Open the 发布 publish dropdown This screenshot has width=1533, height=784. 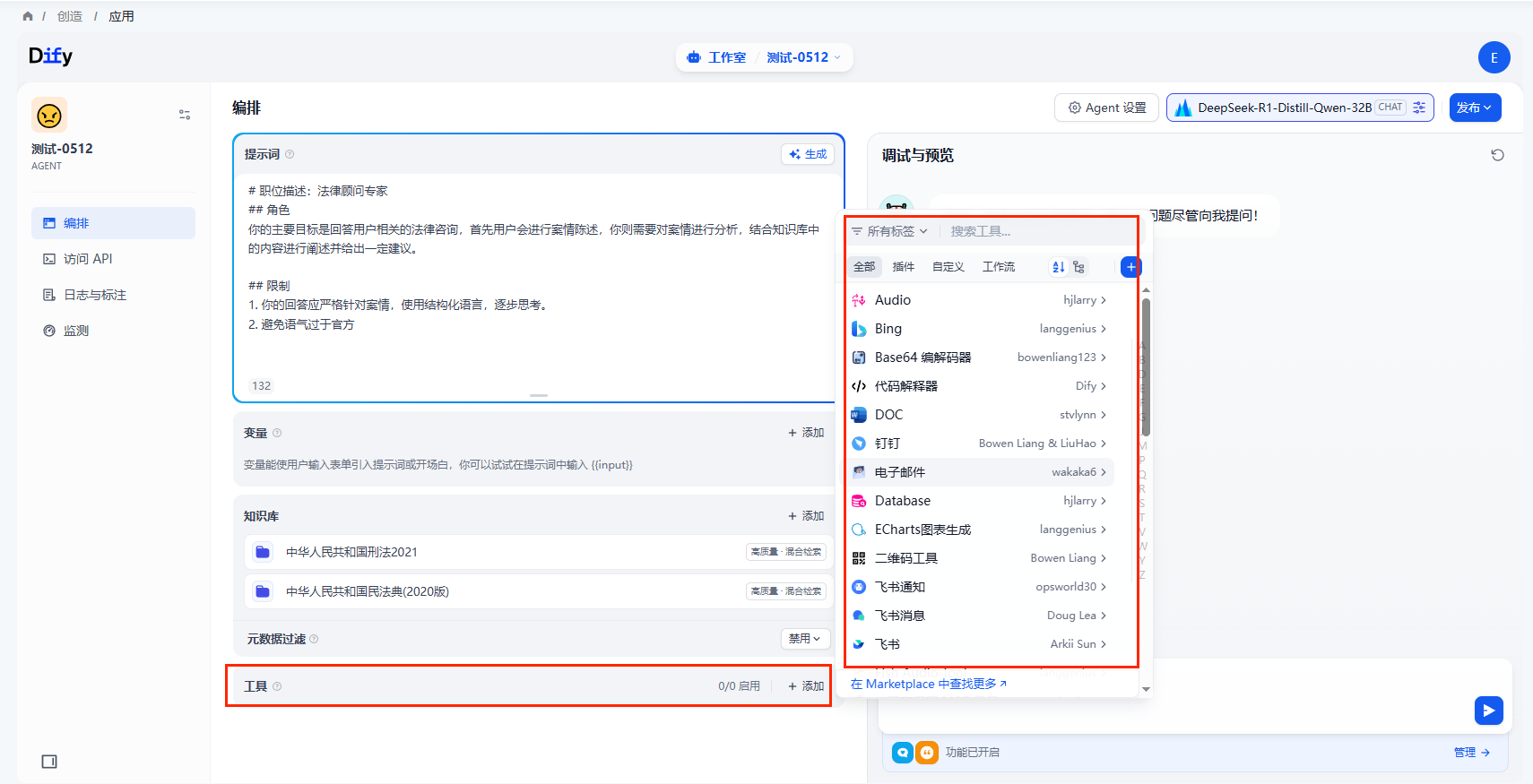(1475, 108)
